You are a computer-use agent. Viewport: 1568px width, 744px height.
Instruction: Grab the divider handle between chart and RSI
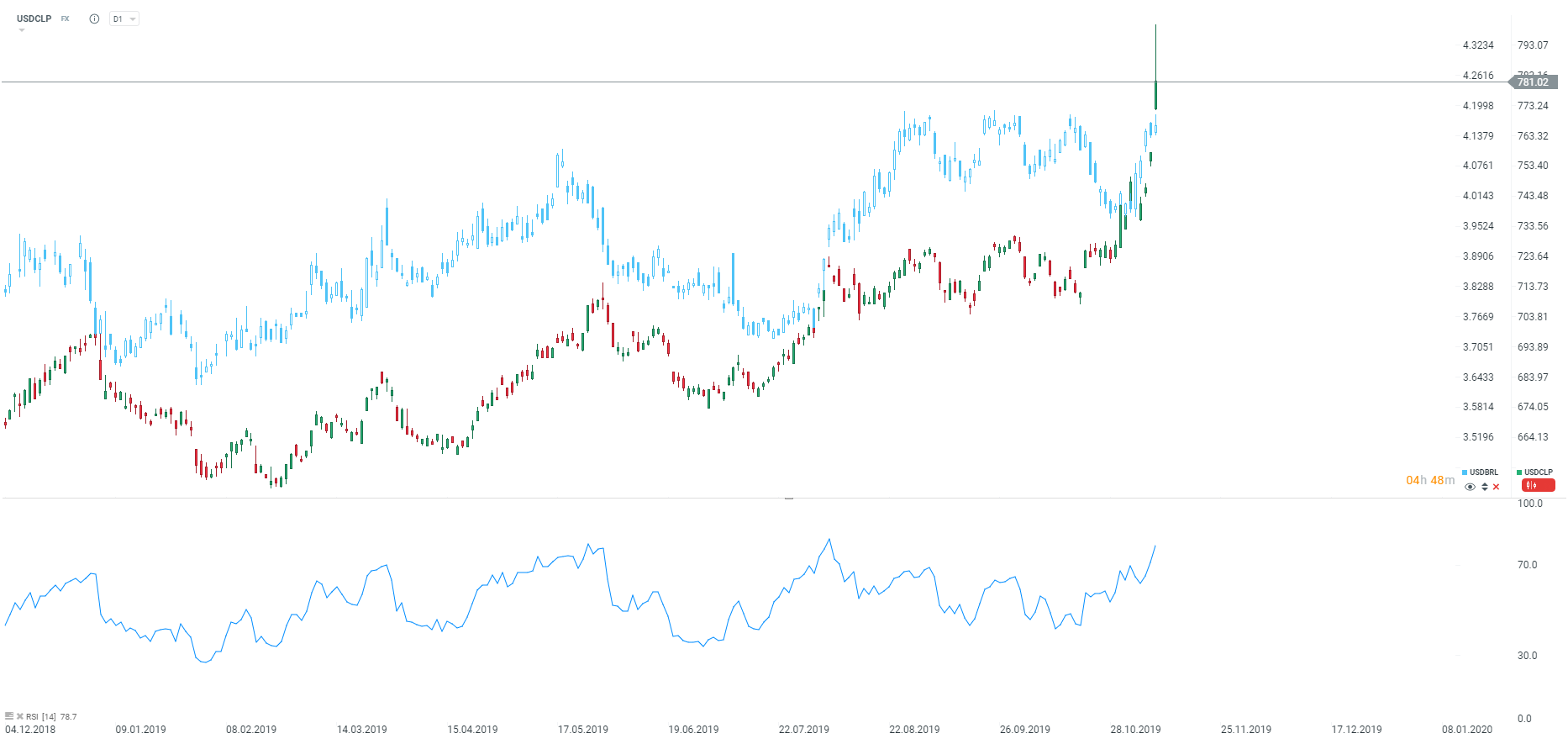tap(789, 499)
